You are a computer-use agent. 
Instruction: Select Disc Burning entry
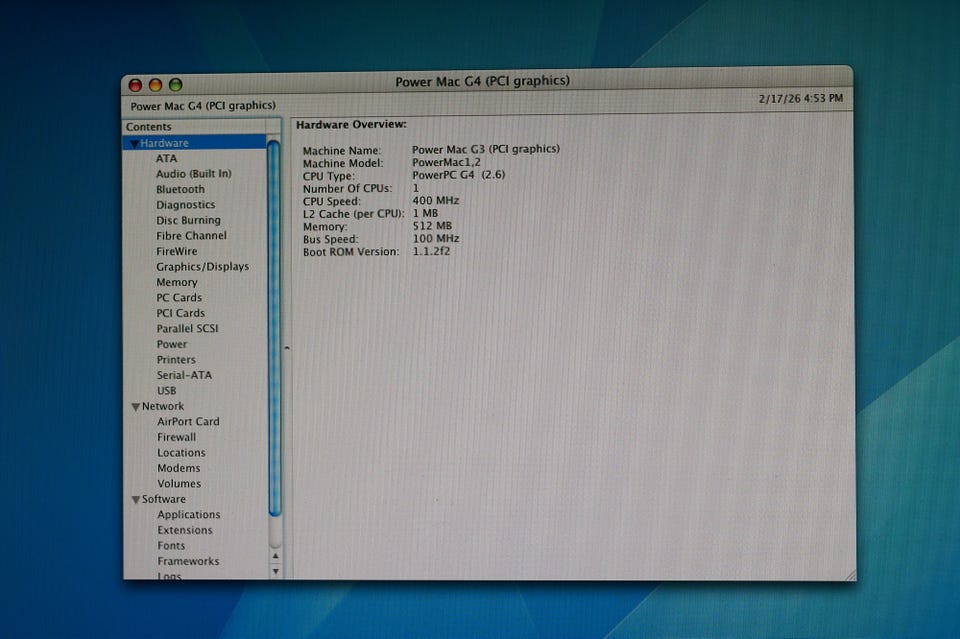(x=188, y=220)
